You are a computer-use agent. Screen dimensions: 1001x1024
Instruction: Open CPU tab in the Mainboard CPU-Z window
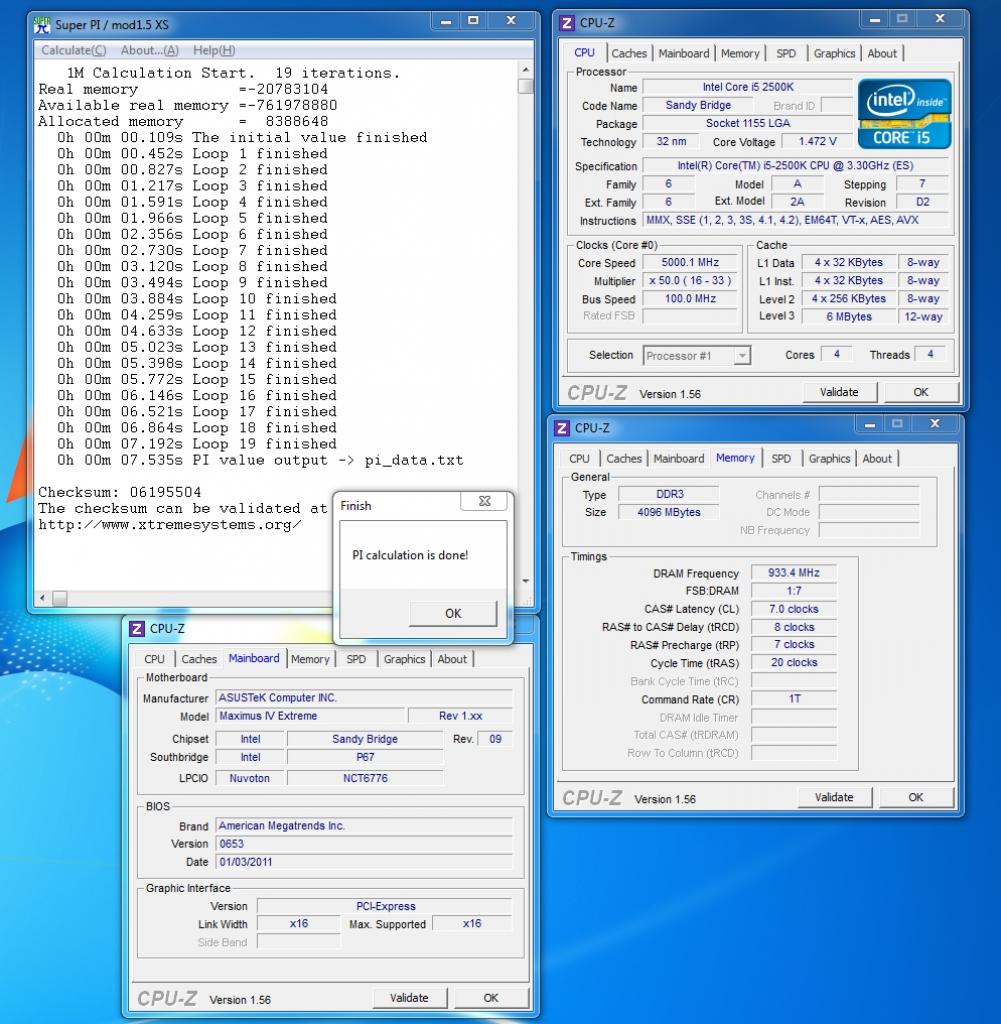click(154, 659)
